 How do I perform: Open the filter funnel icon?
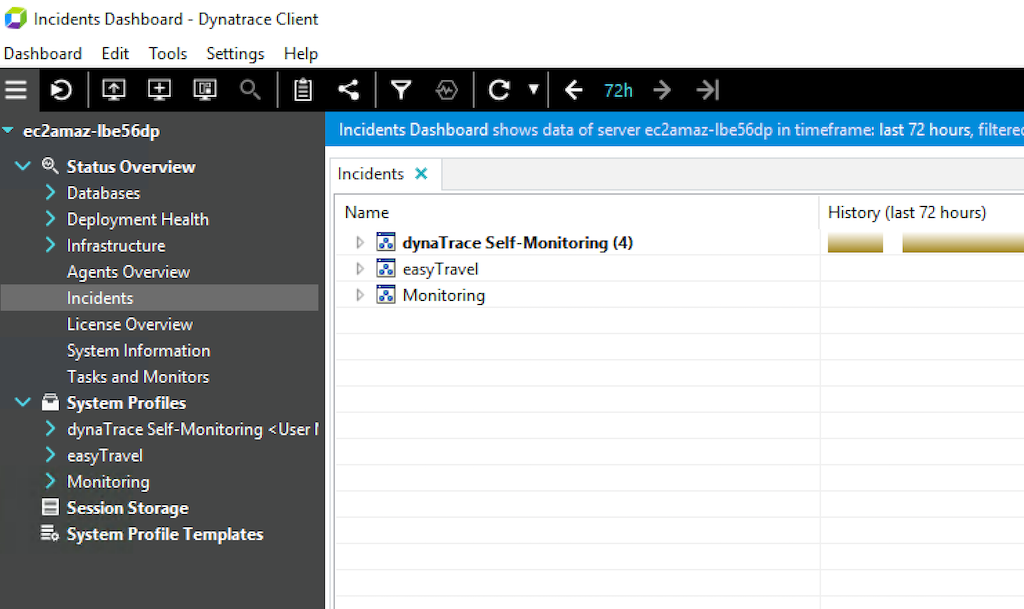click(401, 89)
